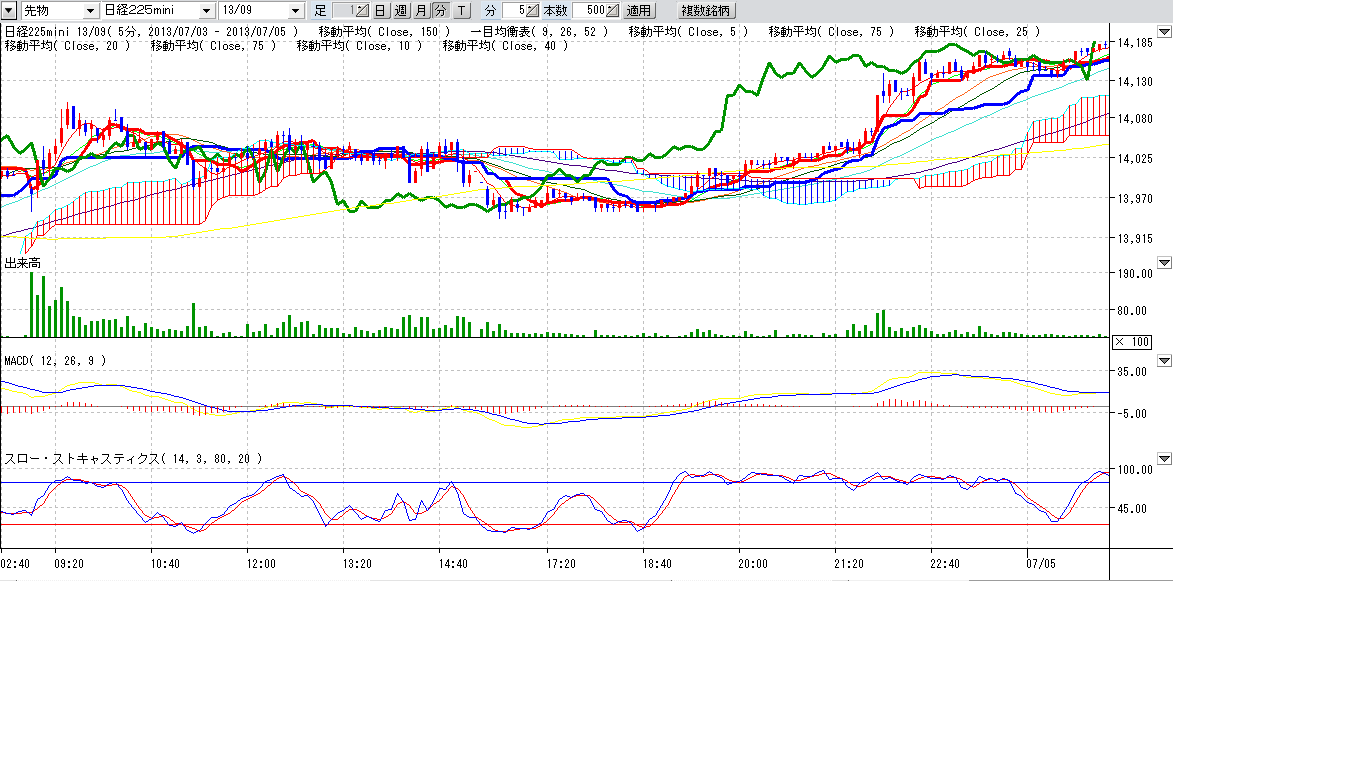Open the slow stochastics panel menu arrow
Screen dimensions: 1366x768
click(x=1164, y=458)
